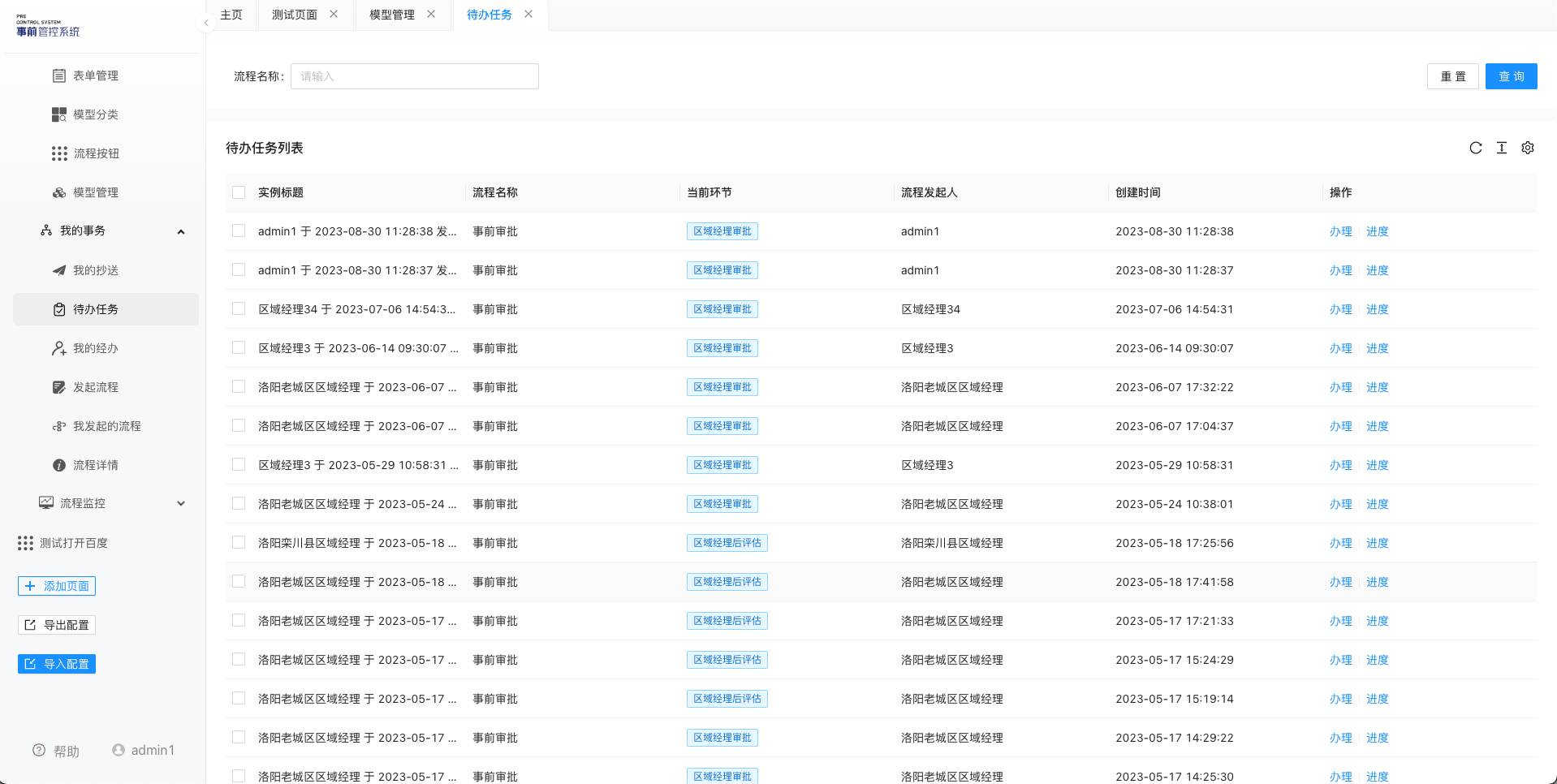Image resolution: width=1557 pixels, height=784 pixels.
Task: Click the 帮助 question mark icon
Action: pos(39,750)
